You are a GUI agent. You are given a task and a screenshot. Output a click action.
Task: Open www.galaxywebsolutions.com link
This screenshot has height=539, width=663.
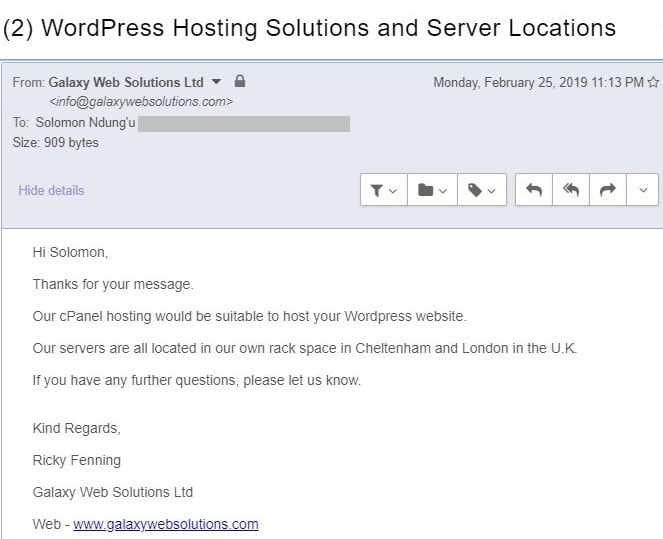166,524
